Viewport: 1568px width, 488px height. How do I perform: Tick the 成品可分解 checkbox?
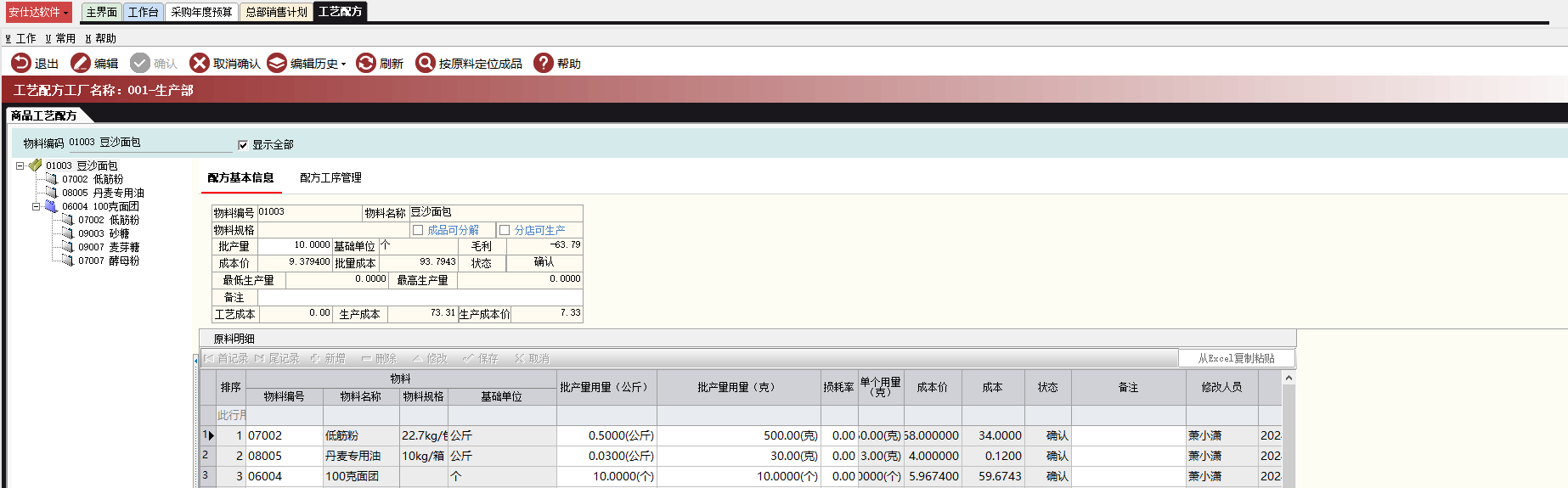(x=418, y=230)
